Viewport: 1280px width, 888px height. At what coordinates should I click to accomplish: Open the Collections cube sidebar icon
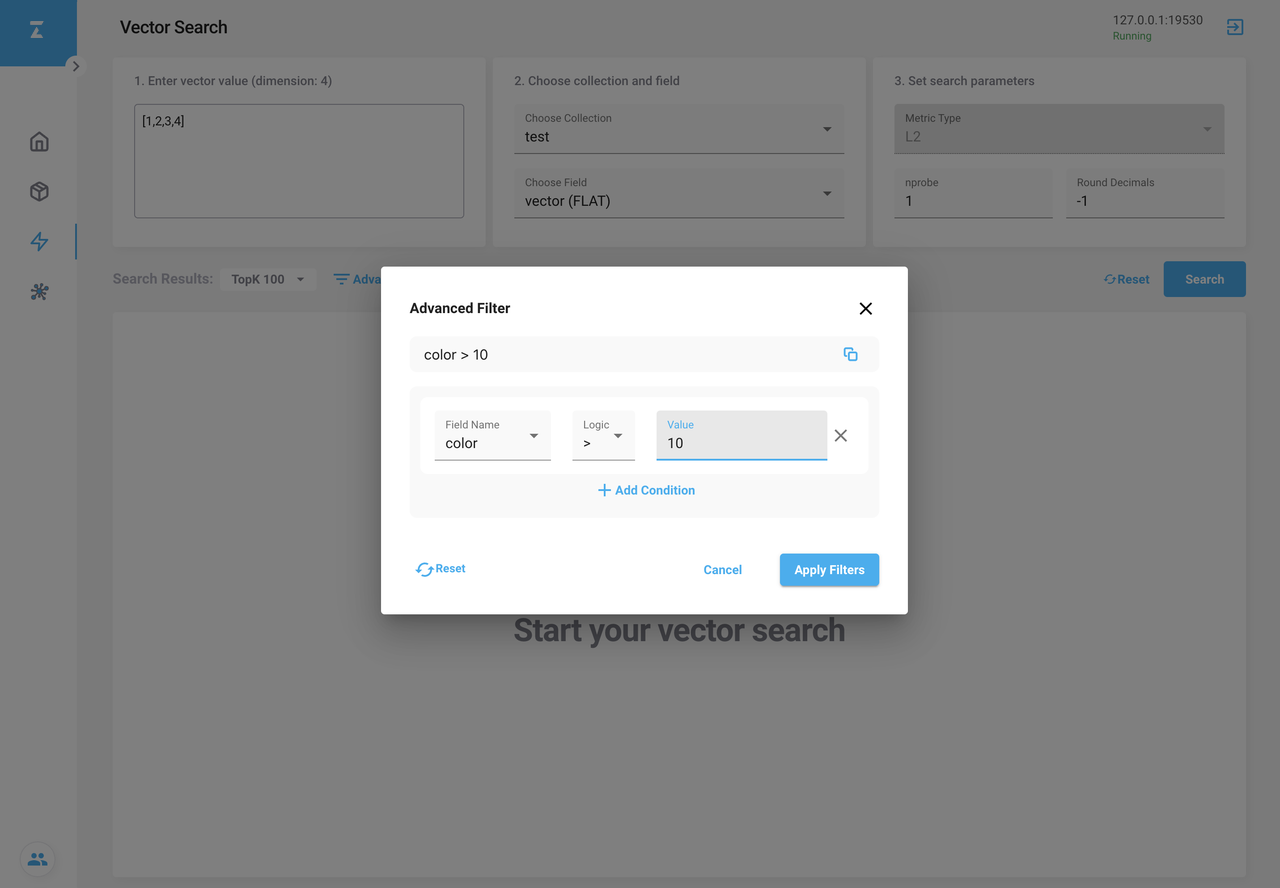(39, 192)
